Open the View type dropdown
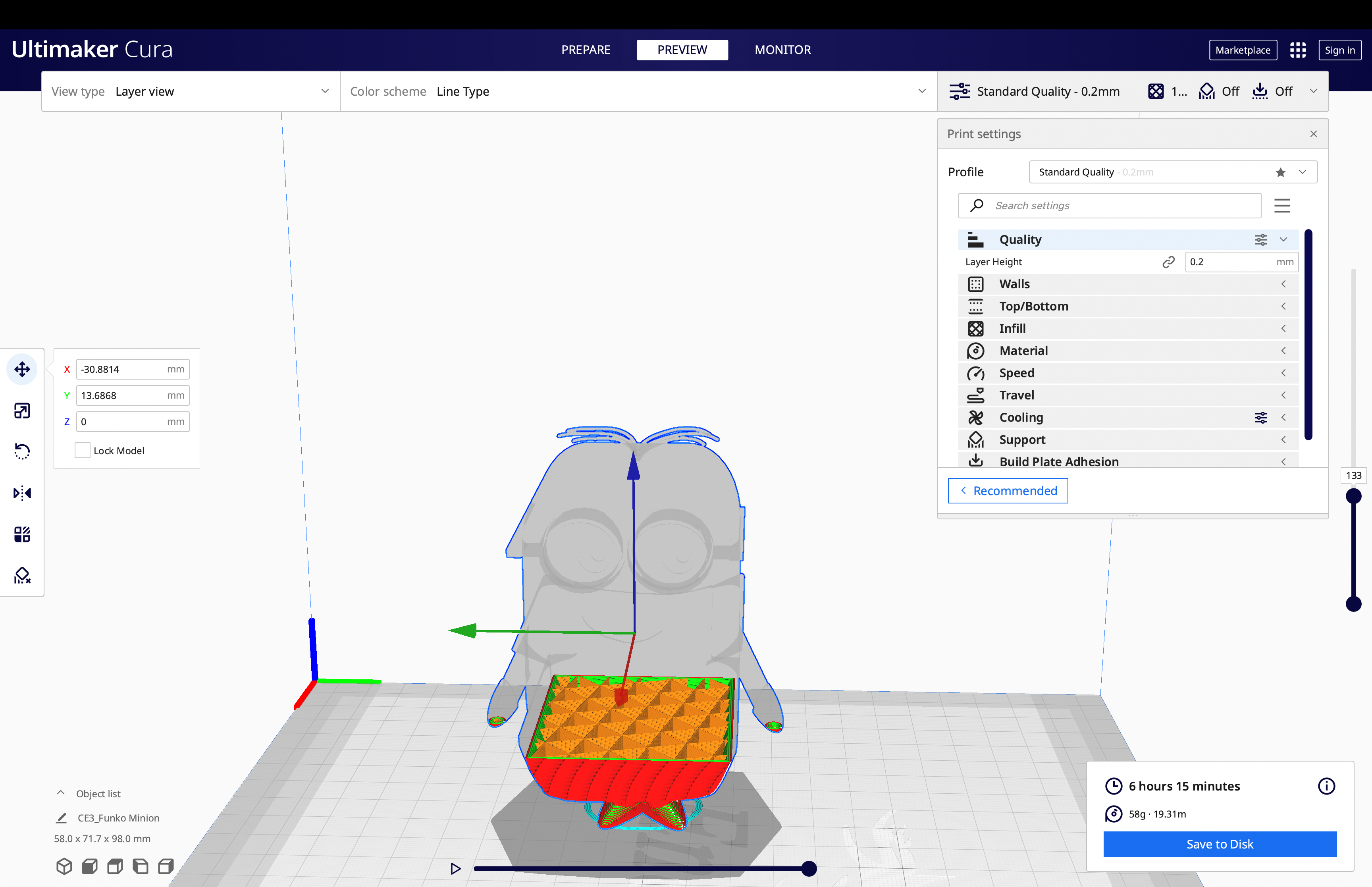Image resolution: width=1372 pixels, height=887 pixels. (x=191, y=91)
